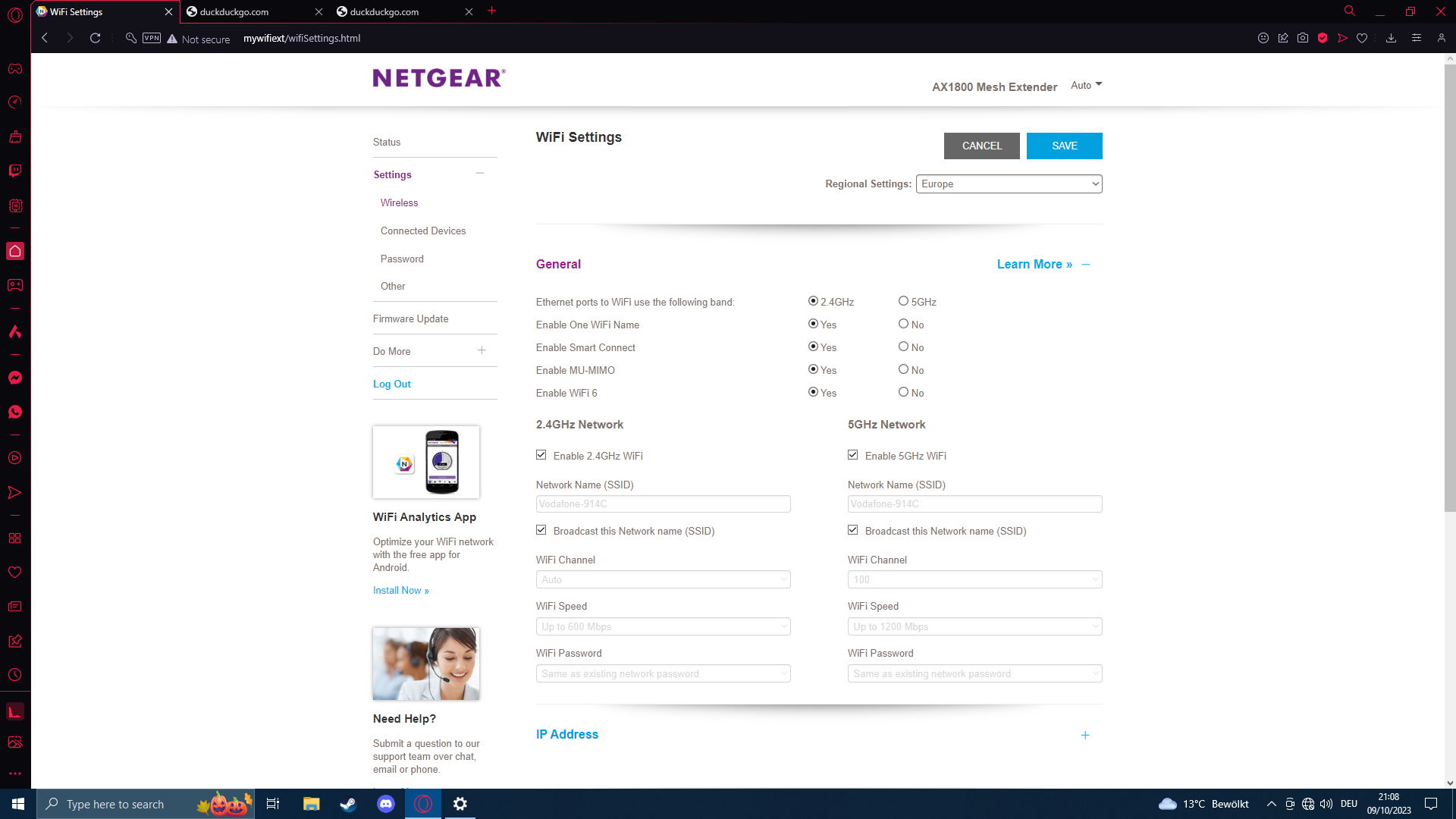Open the 2.4GHz WiFi Channel dropdown
Viewport: 1456px width, 819px height.
click(x=663, y=579)
